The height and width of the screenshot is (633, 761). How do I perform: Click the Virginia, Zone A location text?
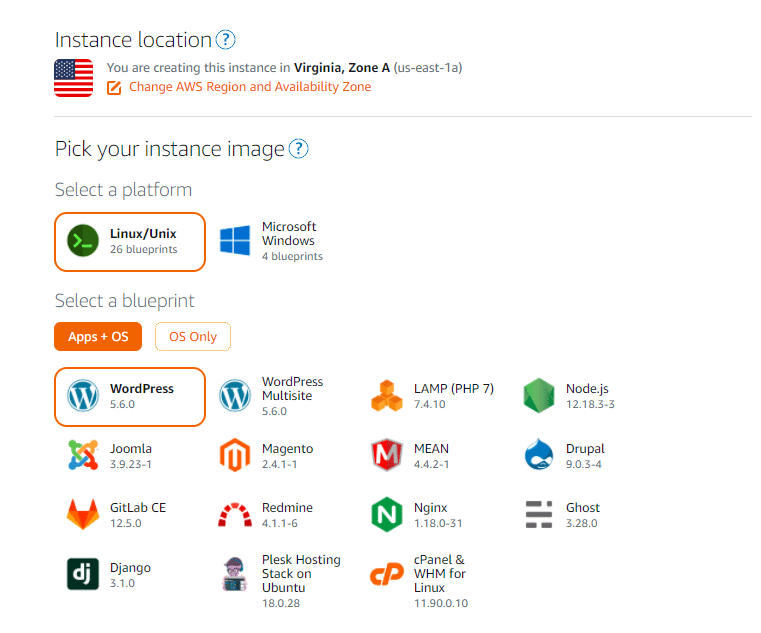pos(342,67)
